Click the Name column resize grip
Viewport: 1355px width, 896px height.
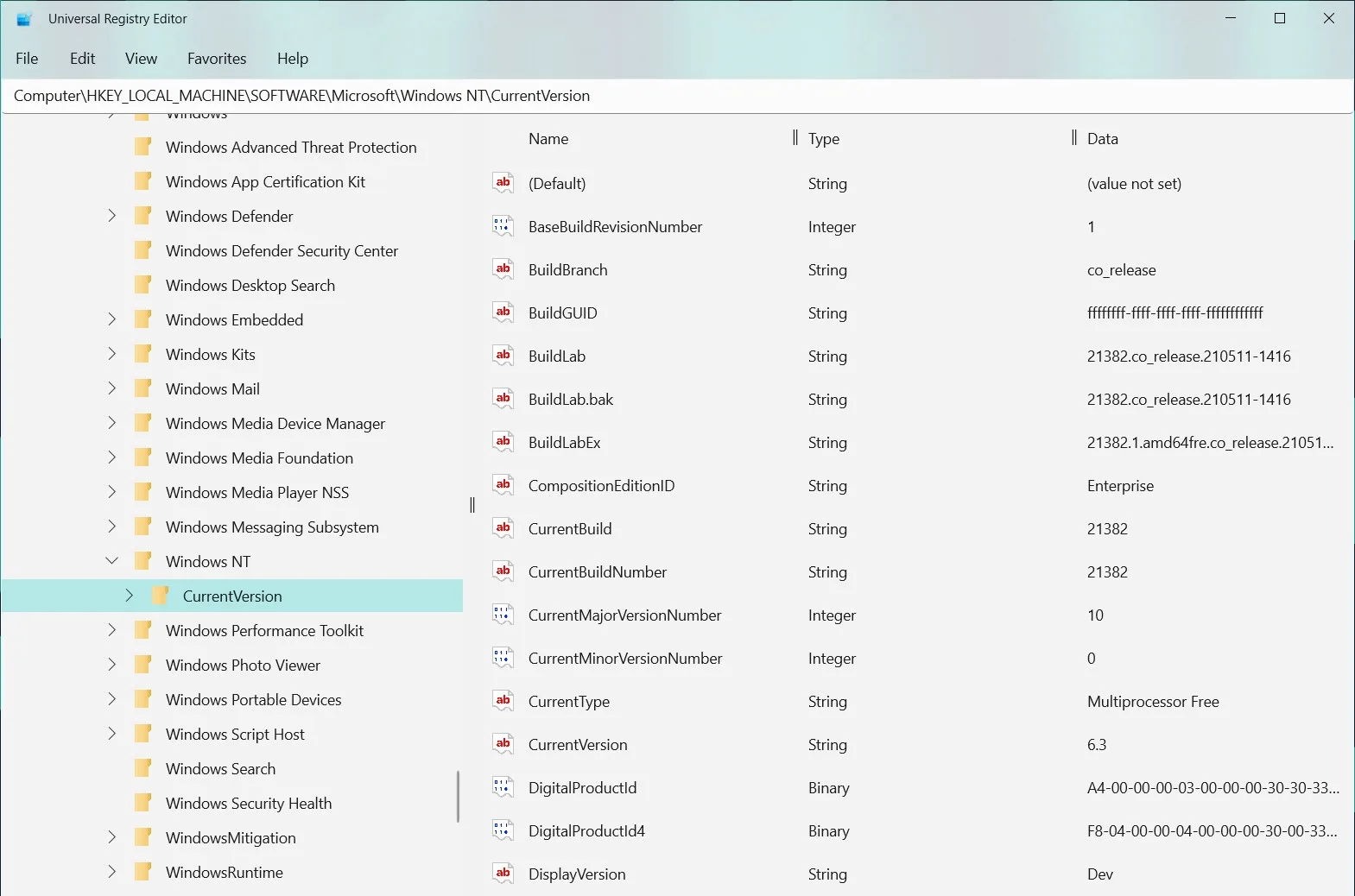795,137
